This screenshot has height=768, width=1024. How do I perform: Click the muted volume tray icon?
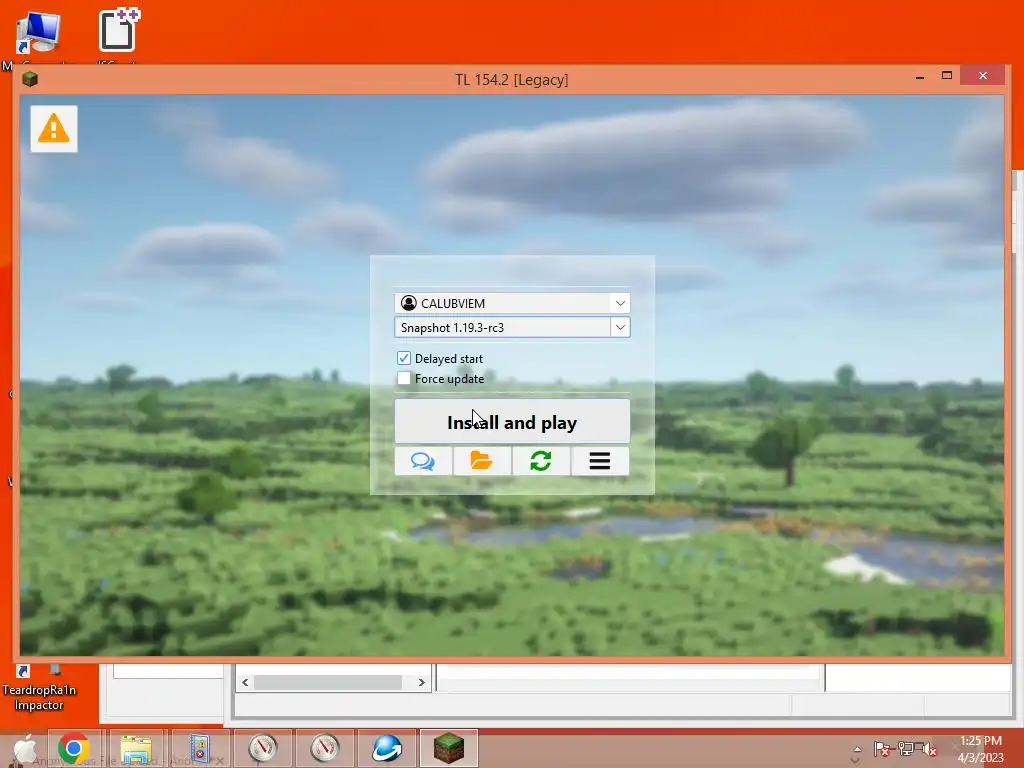(928, 749)
